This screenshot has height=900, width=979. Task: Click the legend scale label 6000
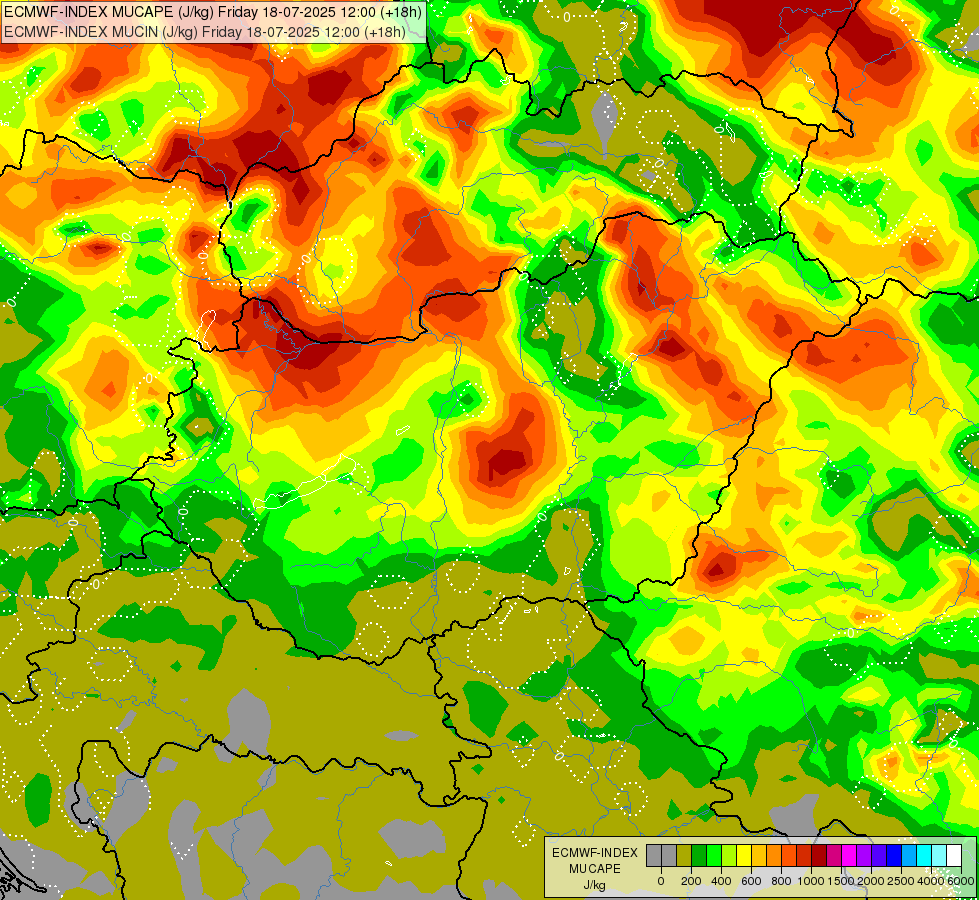961,881
